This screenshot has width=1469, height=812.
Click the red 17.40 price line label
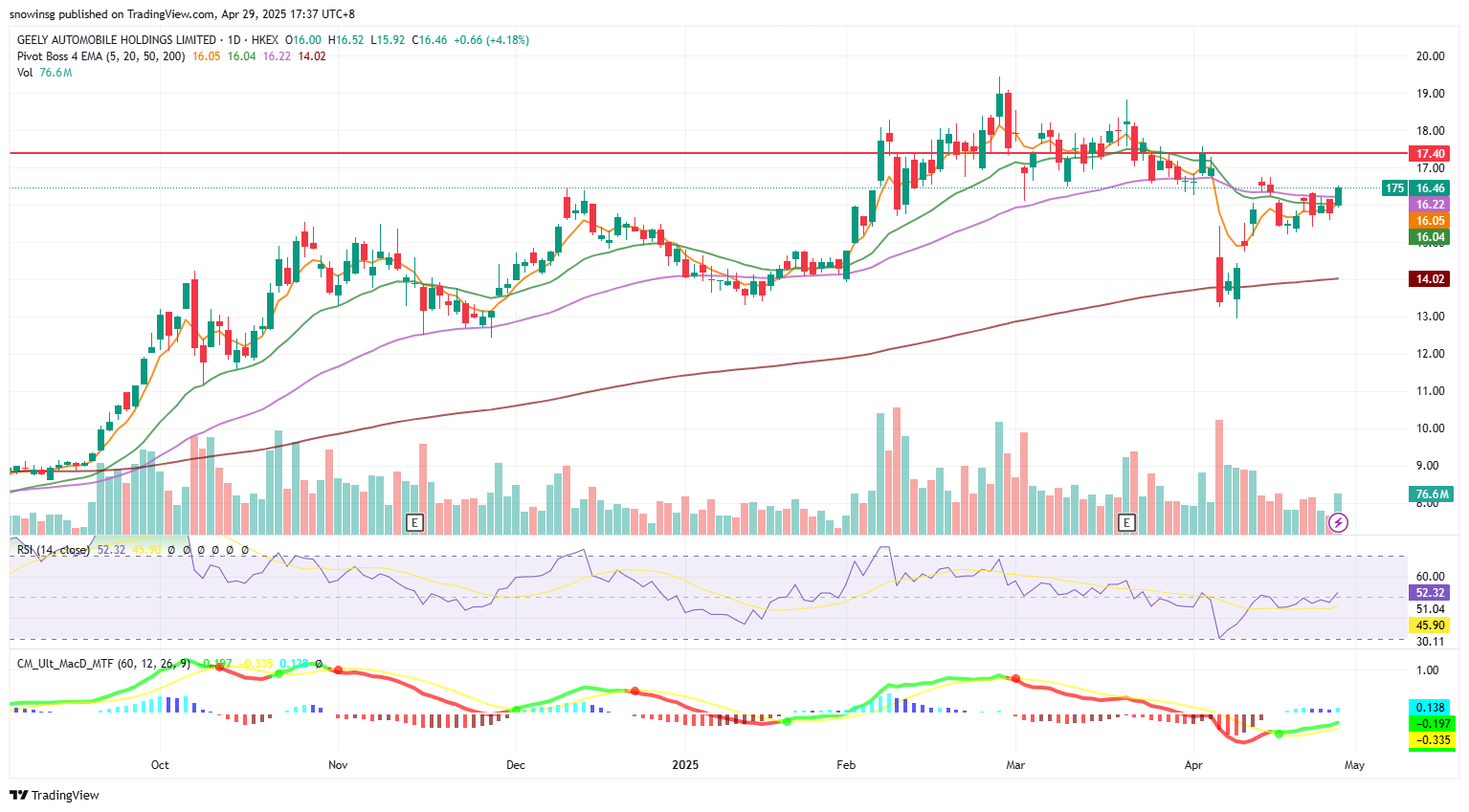(x=1430, y=154)
